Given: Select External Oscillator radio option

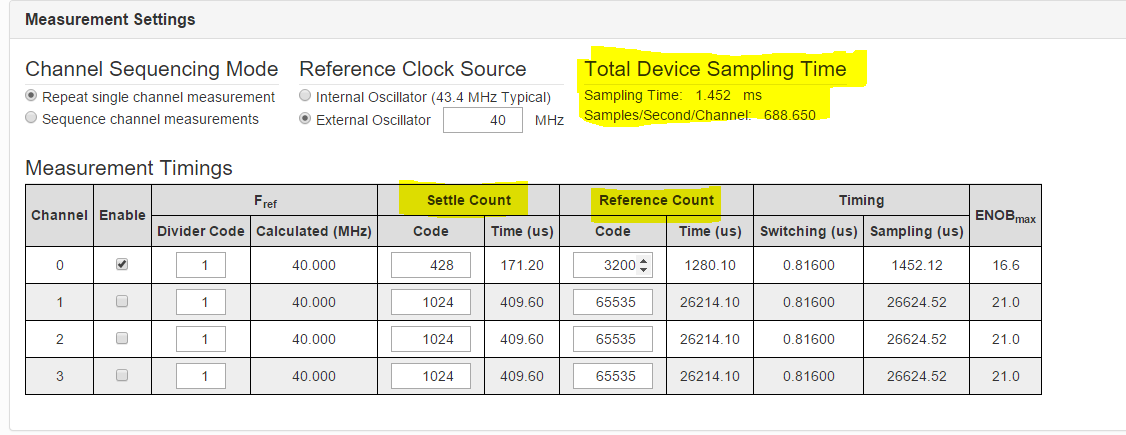Looking at the screenshot, I should point(305,118).
